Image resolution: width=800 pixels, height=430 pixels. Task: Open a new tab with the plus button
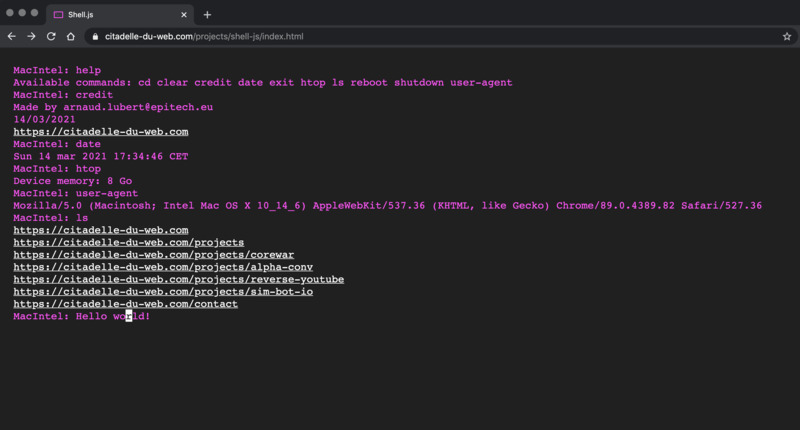[x=207, y=15]
